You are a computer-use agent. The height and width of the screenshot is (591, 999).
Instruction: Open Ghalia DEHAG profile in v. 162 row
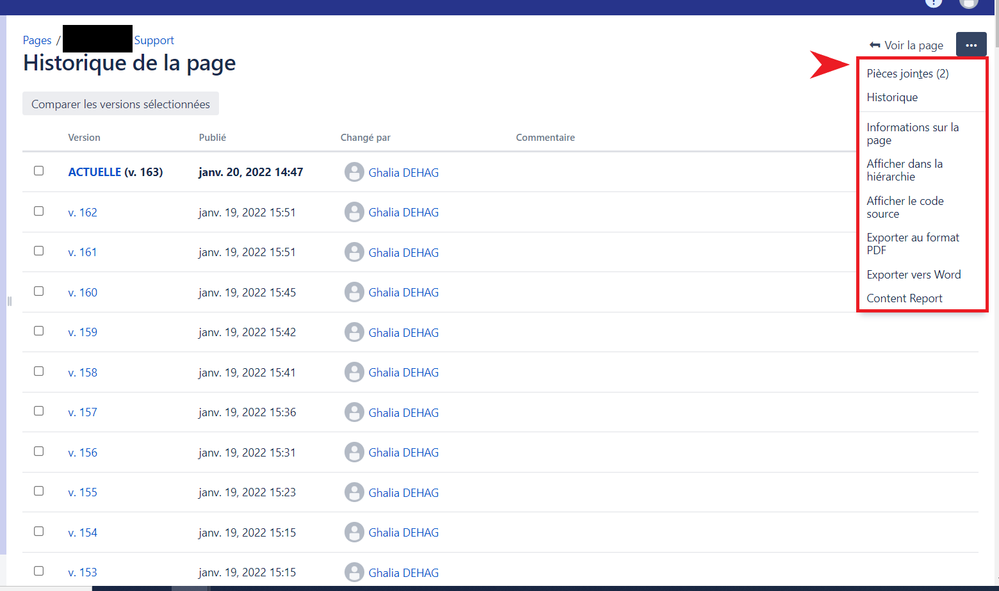[403, 213]
